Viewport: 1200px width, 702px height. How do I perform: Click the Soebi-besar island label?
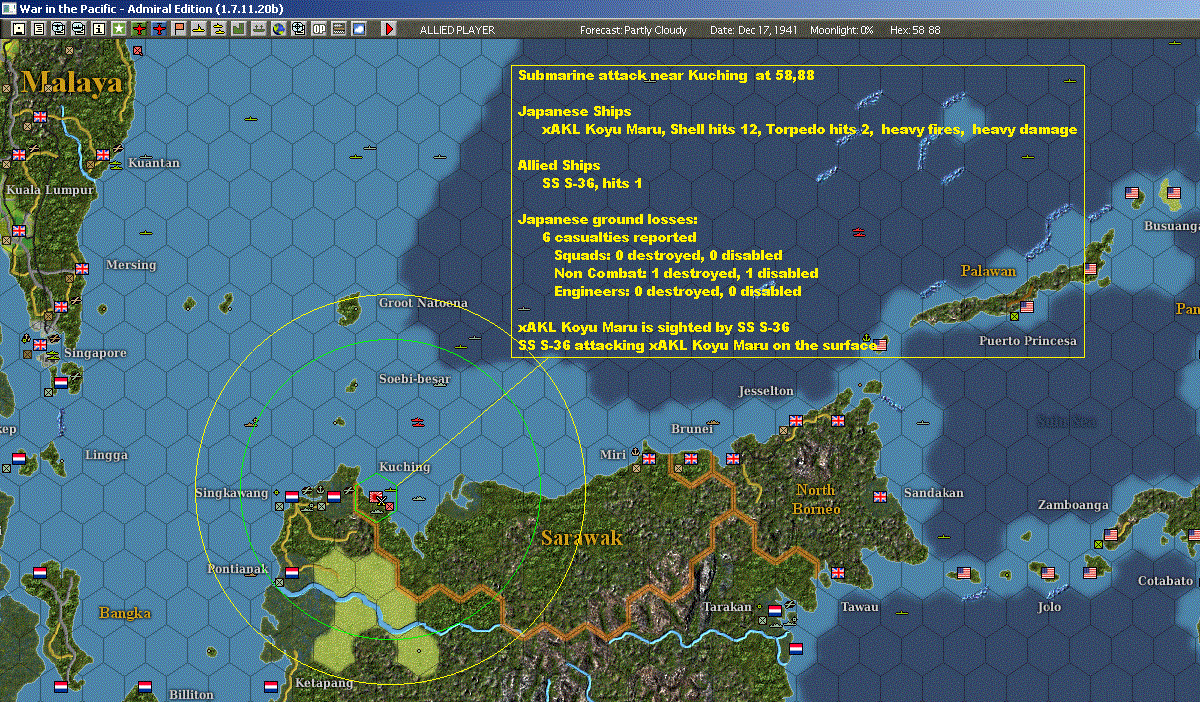415,379
